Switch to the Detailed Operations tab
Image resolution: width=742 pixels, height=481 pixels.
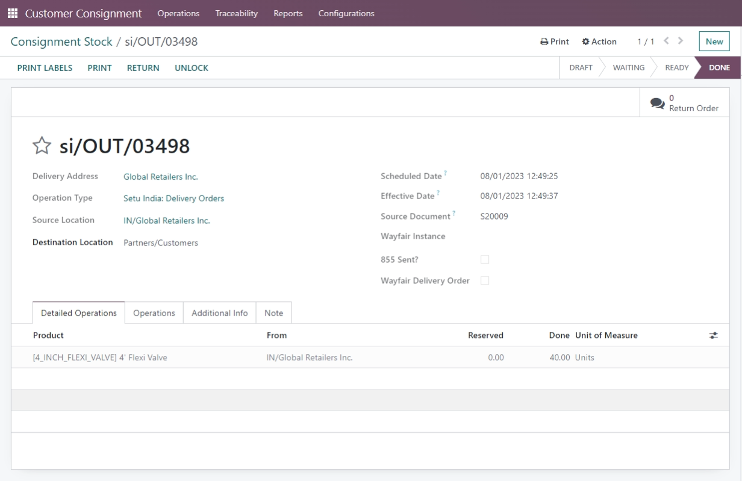click(79, 313)
